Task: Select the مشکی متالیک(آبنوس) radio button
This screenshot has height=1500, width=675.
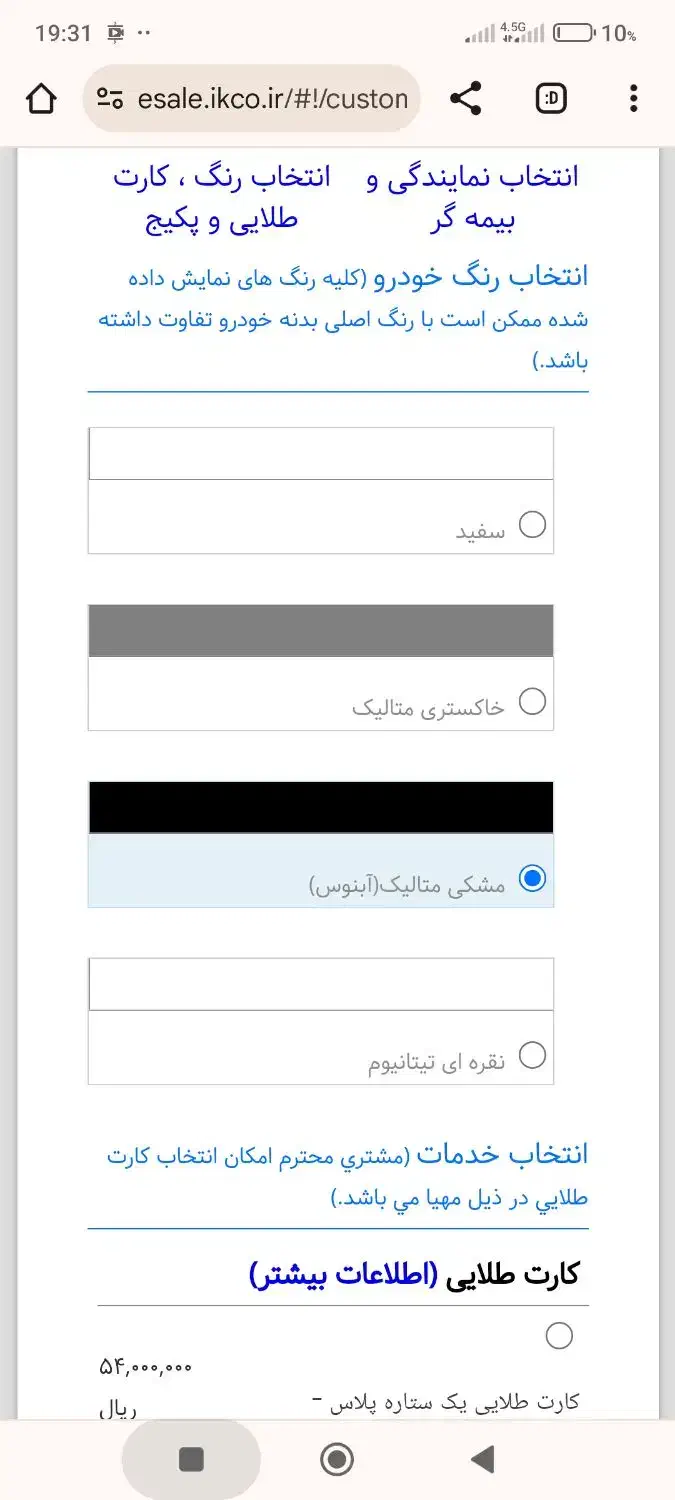Action: 533,879
